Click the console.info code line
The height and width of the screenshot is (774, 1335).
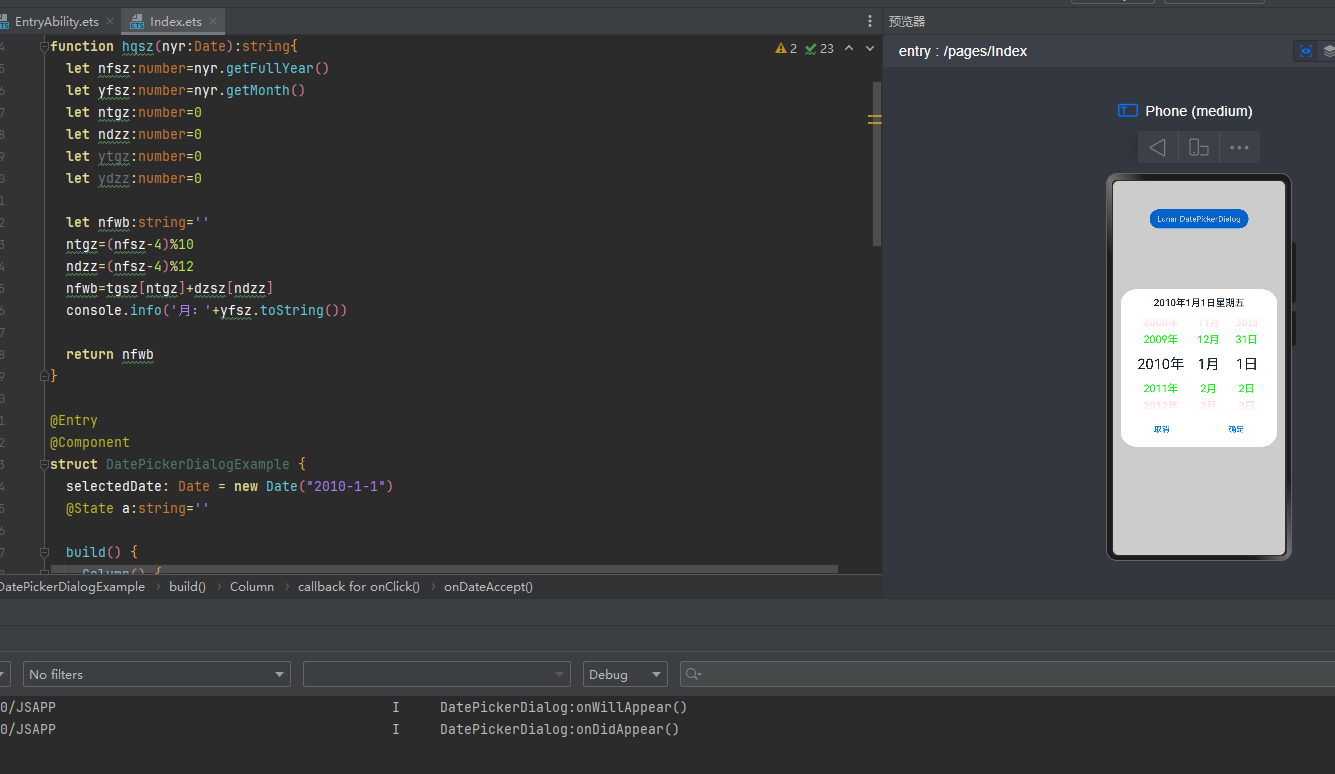point(207,310)
